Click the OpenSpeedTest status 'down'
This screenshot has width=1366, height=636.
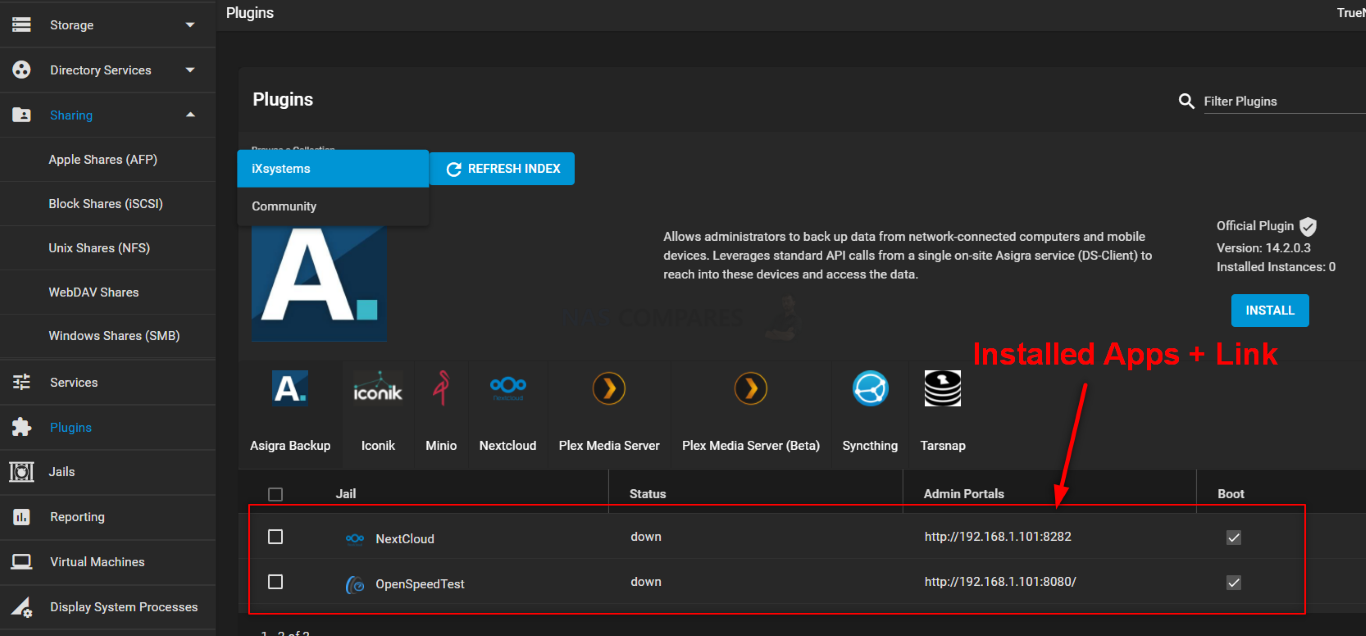646,582
